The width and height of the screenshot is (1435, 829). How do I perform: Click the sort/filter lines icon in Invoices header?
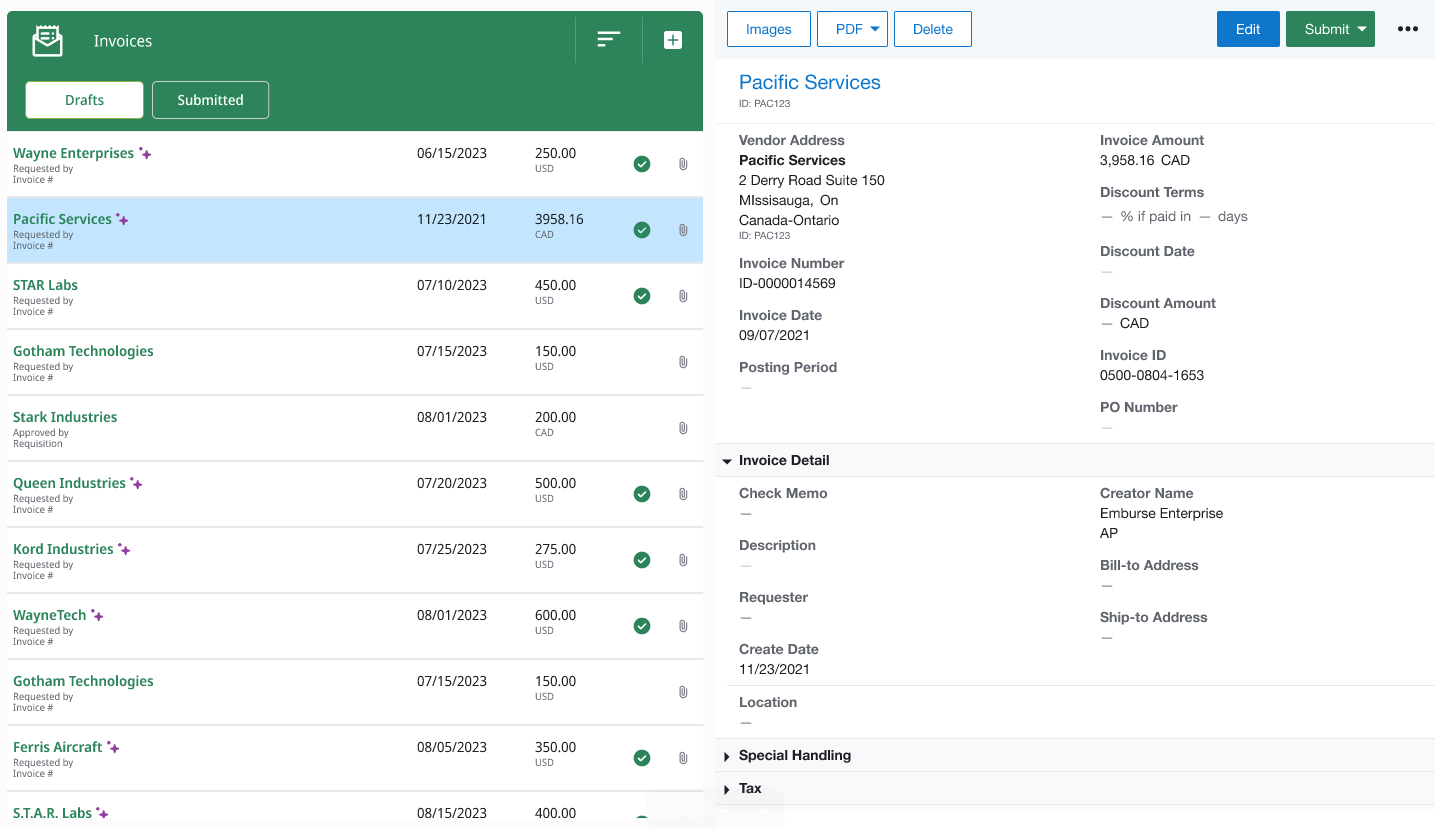[x=608, y=40]
